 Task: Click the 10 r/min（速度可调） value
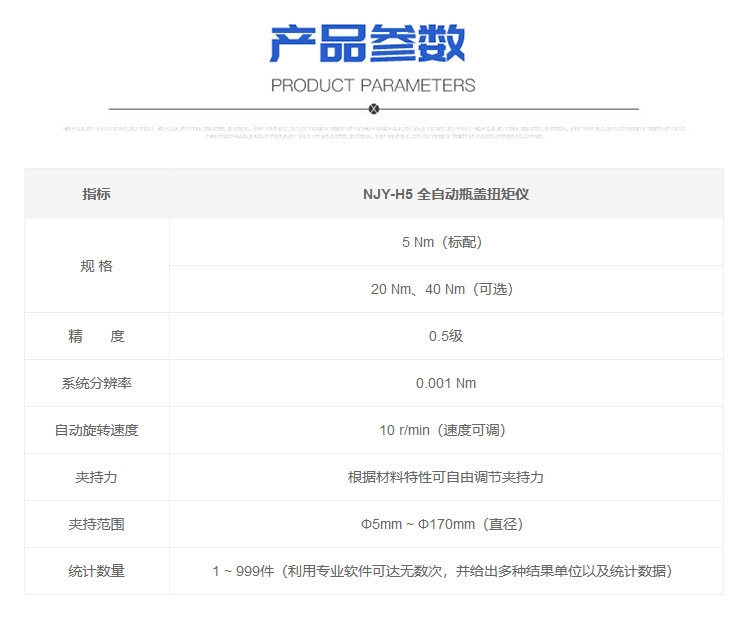446,430
